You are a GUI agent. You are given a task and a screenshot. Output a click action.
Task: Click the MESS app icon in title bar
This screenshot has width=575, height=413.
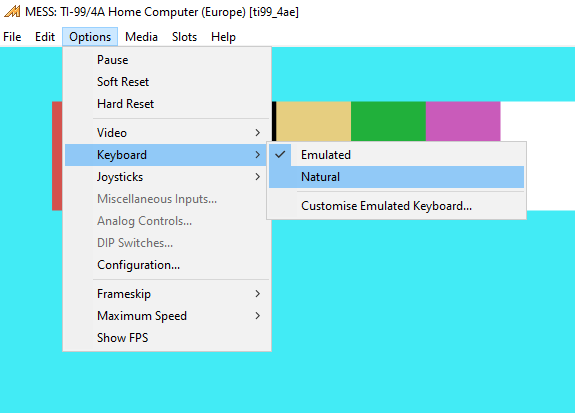coord(12,12)
